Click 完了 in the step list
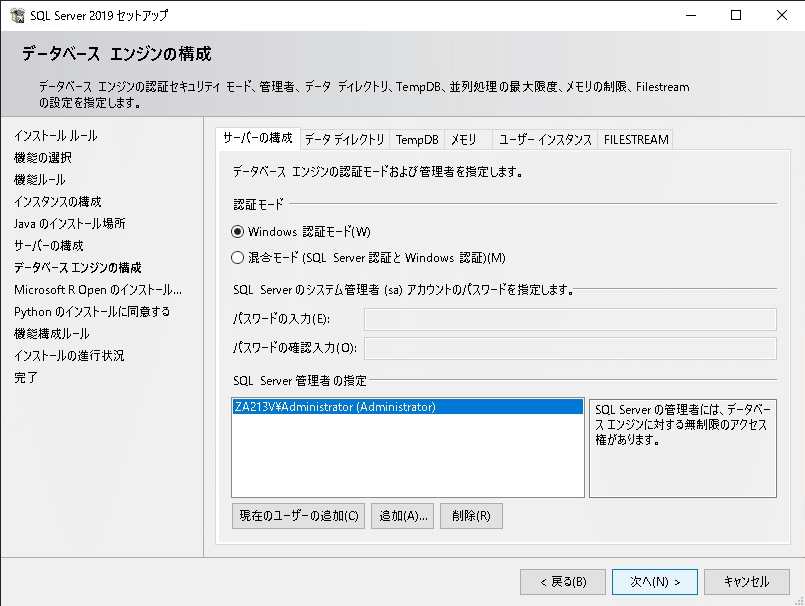 pos(26,377)
